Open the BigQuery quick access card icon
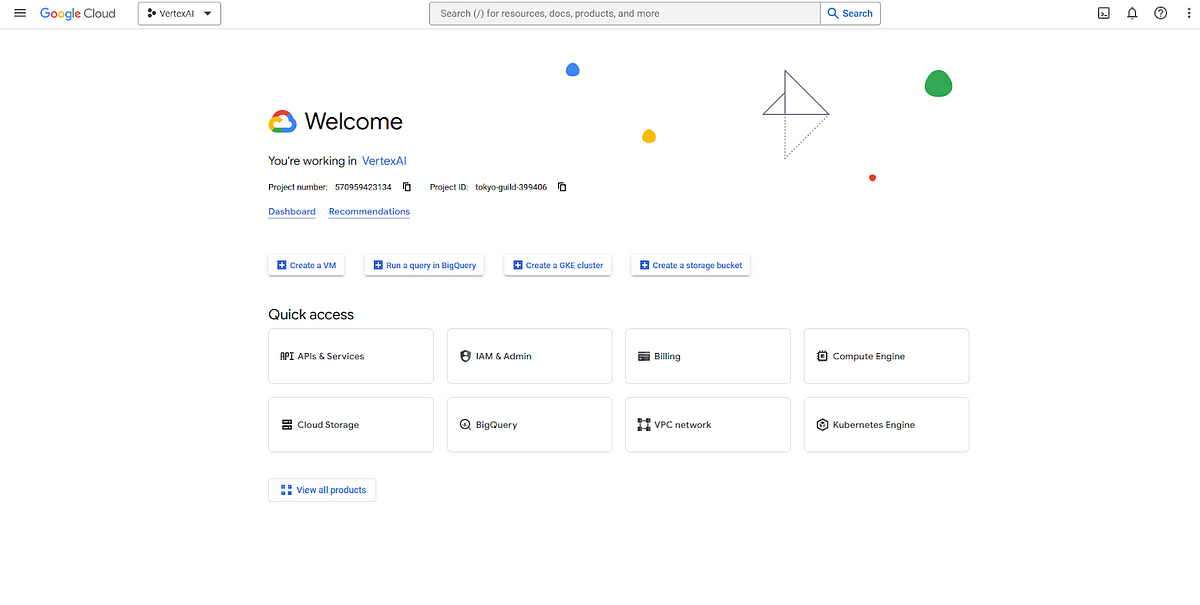Viewport: 1200px width, 605px height. pyautogui.click(x=465, y=424)
